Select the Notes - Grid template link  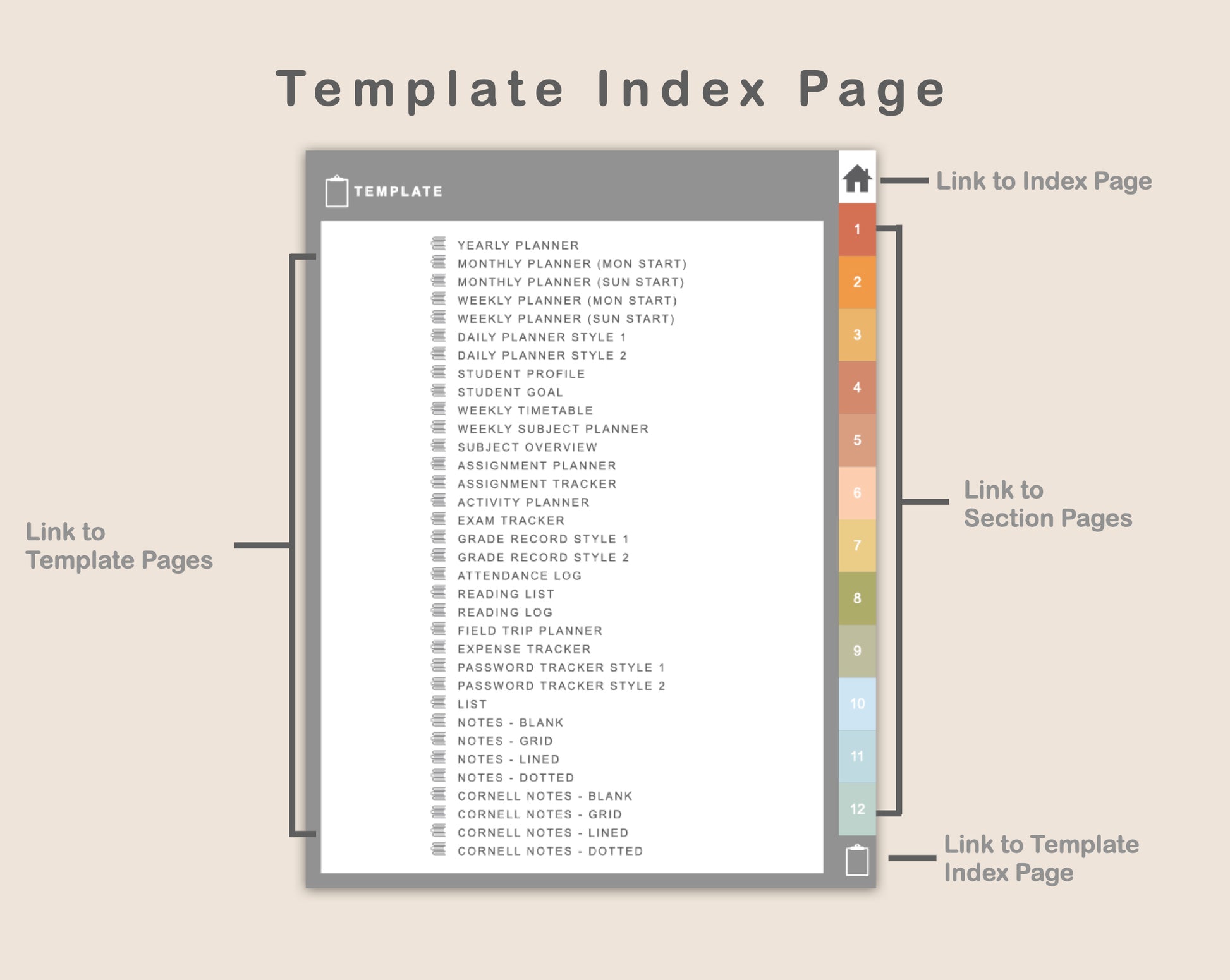coord(504,741)
